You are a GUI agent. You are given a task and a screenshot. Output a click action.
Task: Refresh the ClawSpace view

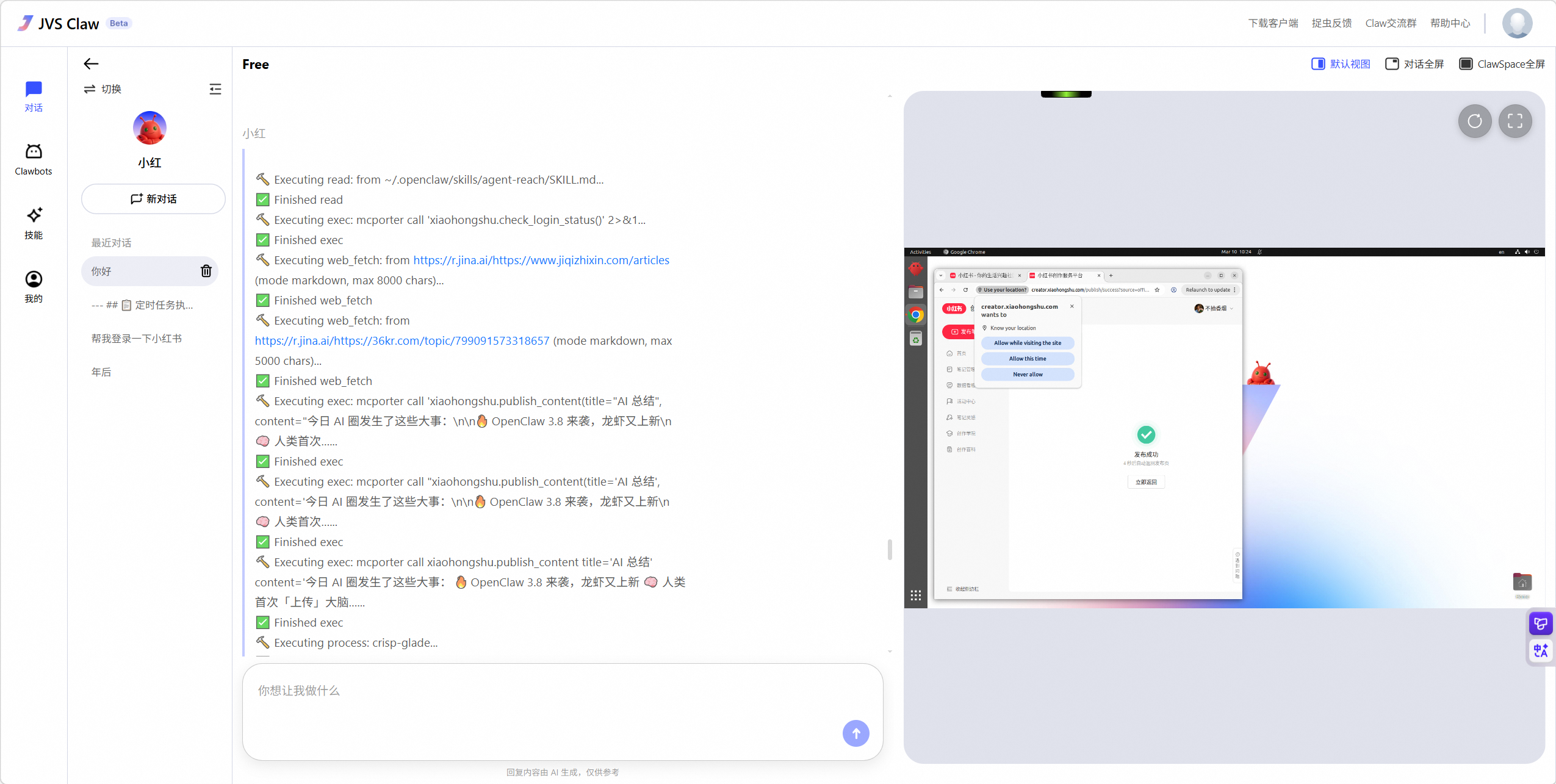(1474, 121)
